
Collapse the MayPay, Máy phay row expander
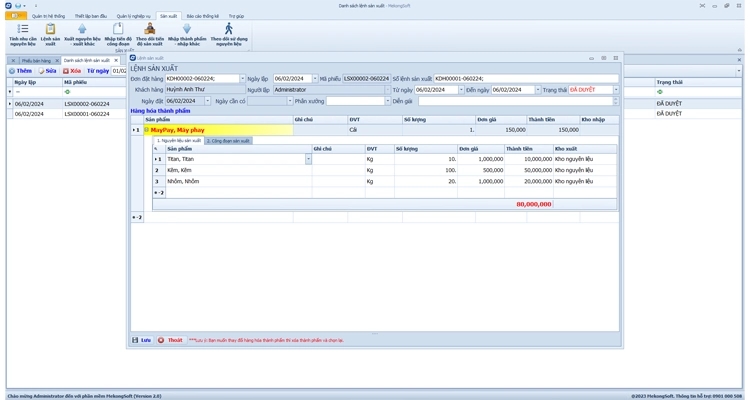146,130
